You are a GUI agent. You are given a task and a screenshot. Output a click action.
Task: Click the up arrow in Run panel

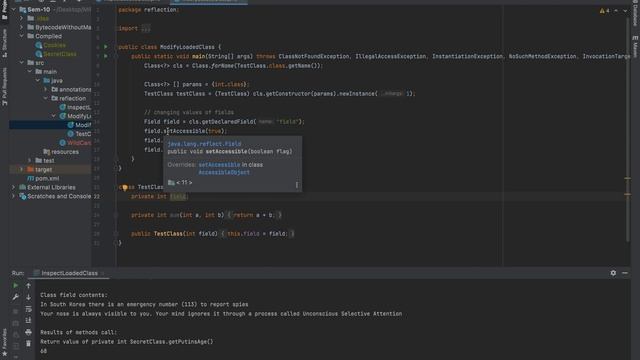(28, 286)
